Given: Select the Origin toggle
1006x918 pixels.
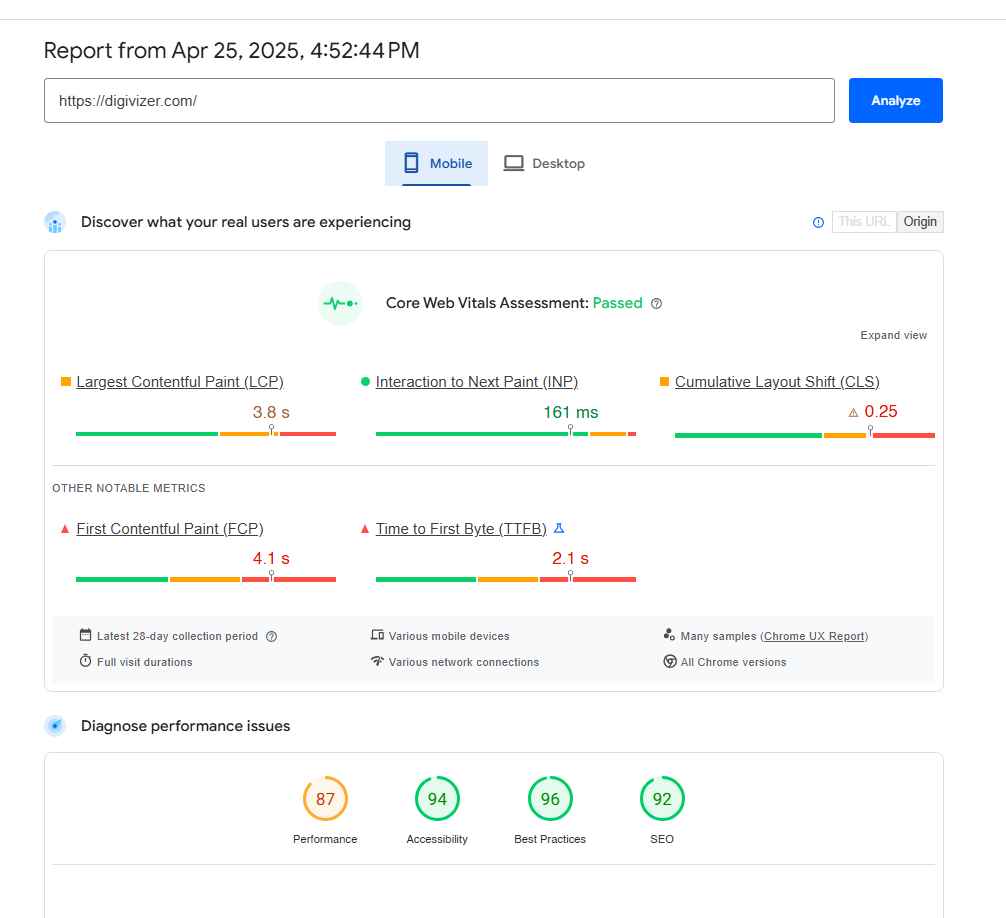Looking at the screenshot, I should pos(920,222).
